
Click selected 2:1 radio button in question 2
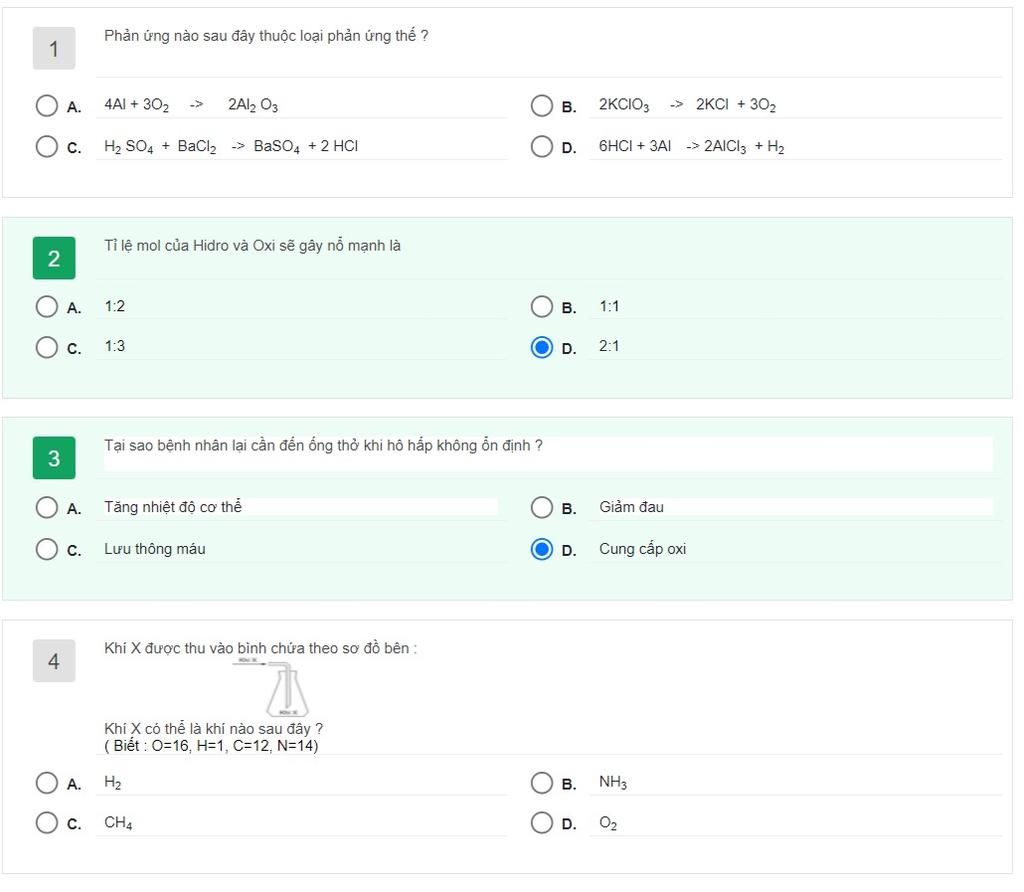[541, 347]
